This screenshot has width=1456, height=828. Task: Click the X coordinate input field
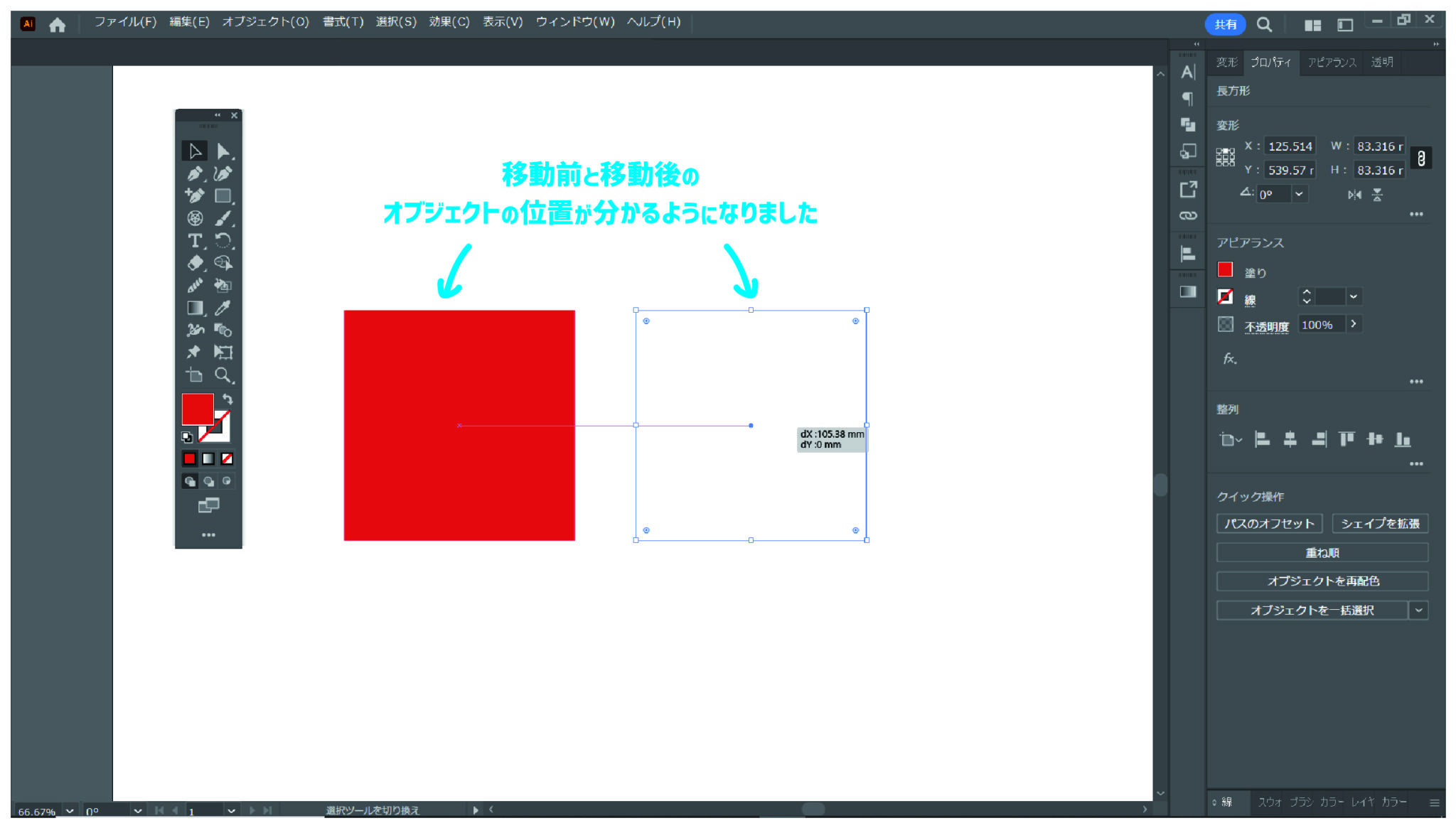click(x=1290, y=146)
